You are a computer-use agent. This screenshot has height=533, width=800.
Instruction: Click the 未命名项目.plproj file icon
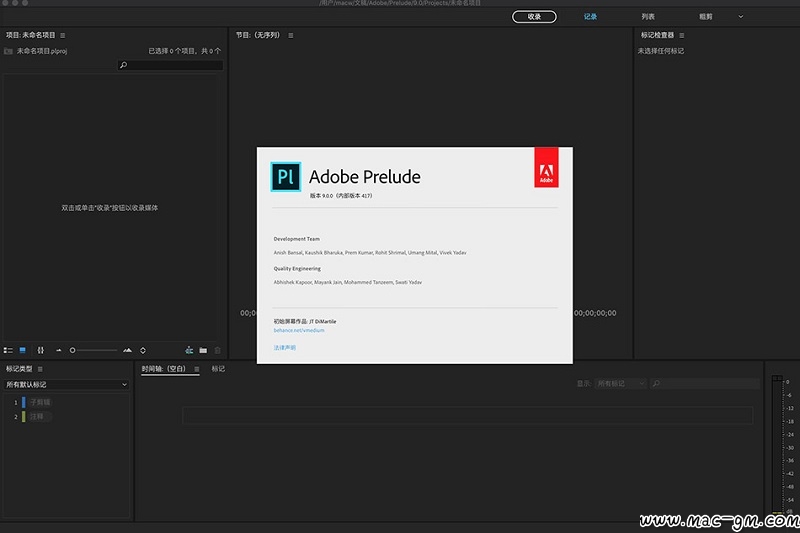point(8,51)
